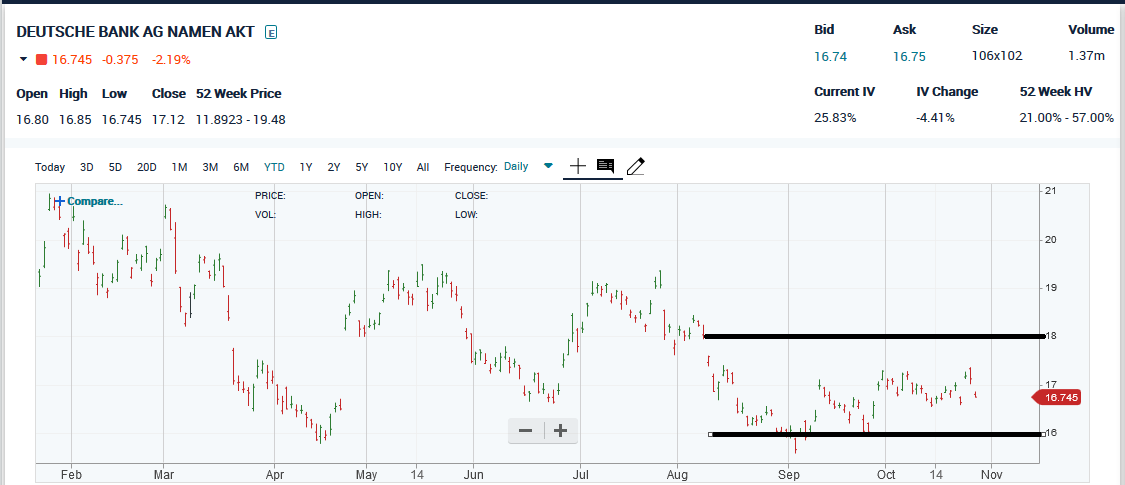Zoom out with the chart minus button
Screen dimensions: 1125x485
pyautogui.click(x=526, y=430)
